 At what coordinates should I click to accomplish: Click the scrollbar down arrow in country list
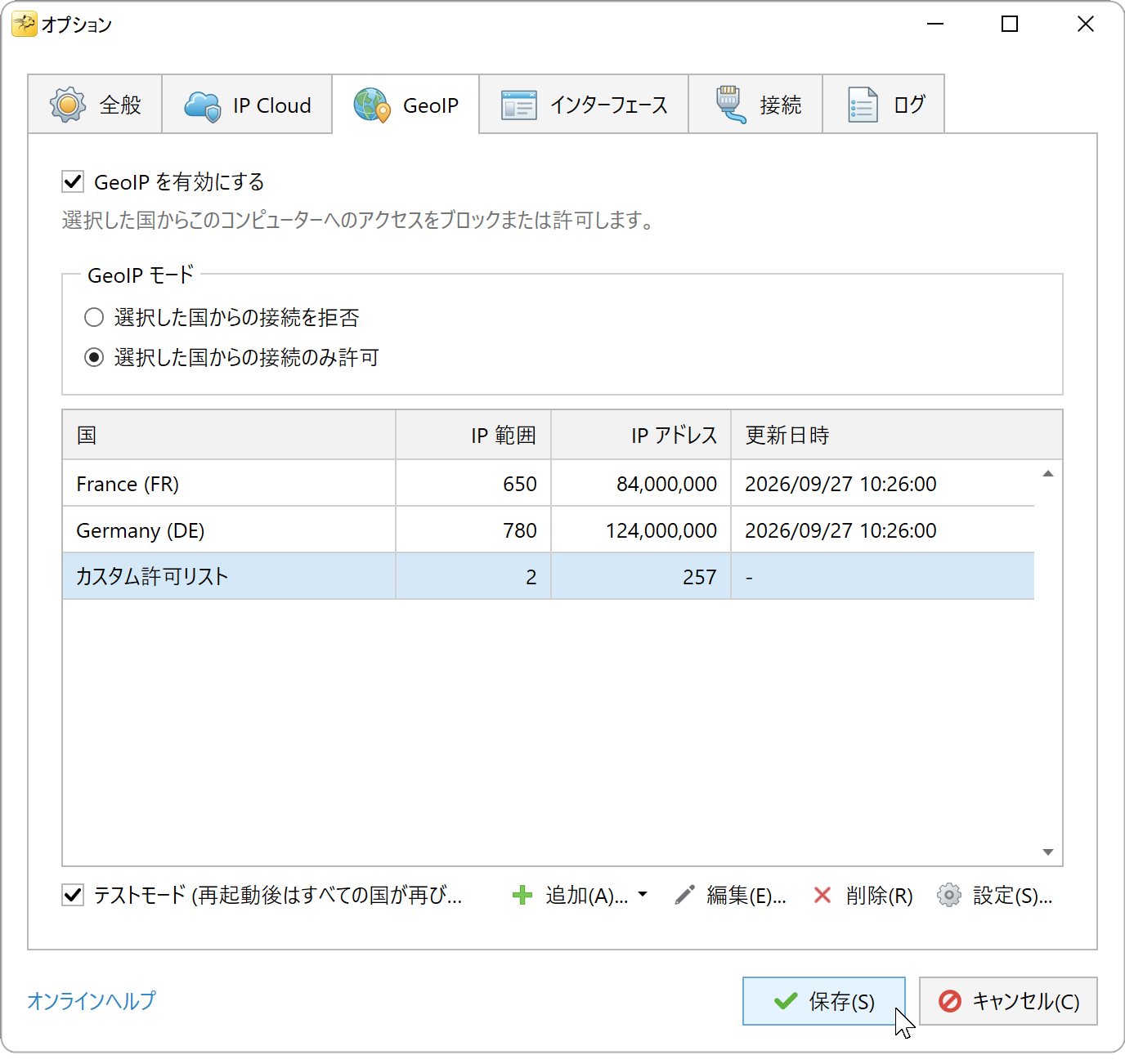1048,852
